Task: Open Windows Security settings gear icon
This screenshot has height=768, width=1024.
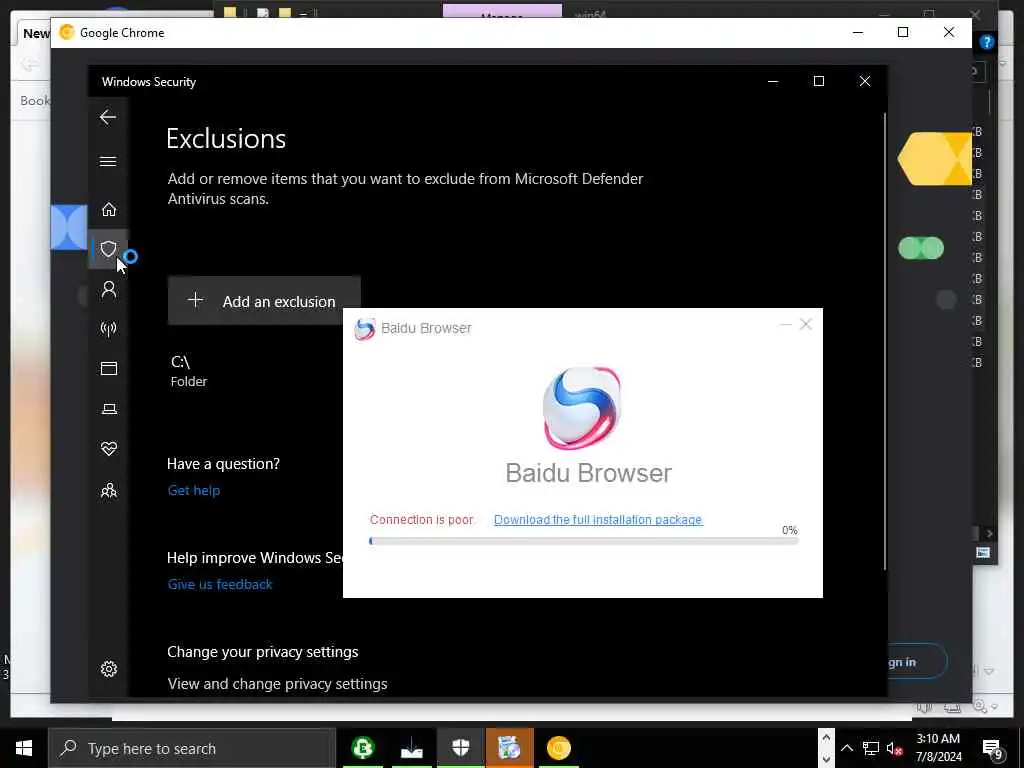Action: (x=108, y=669)
